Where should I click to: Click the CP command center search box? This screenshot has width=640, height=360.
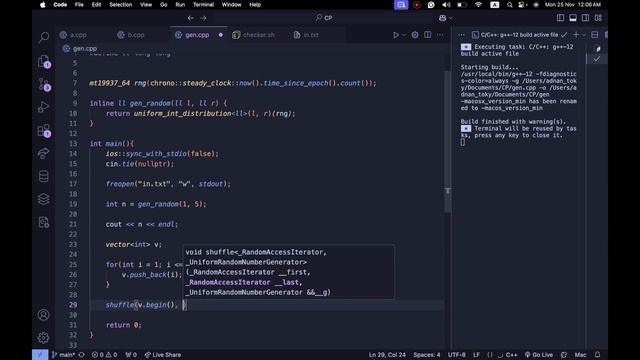click(324, 18)
